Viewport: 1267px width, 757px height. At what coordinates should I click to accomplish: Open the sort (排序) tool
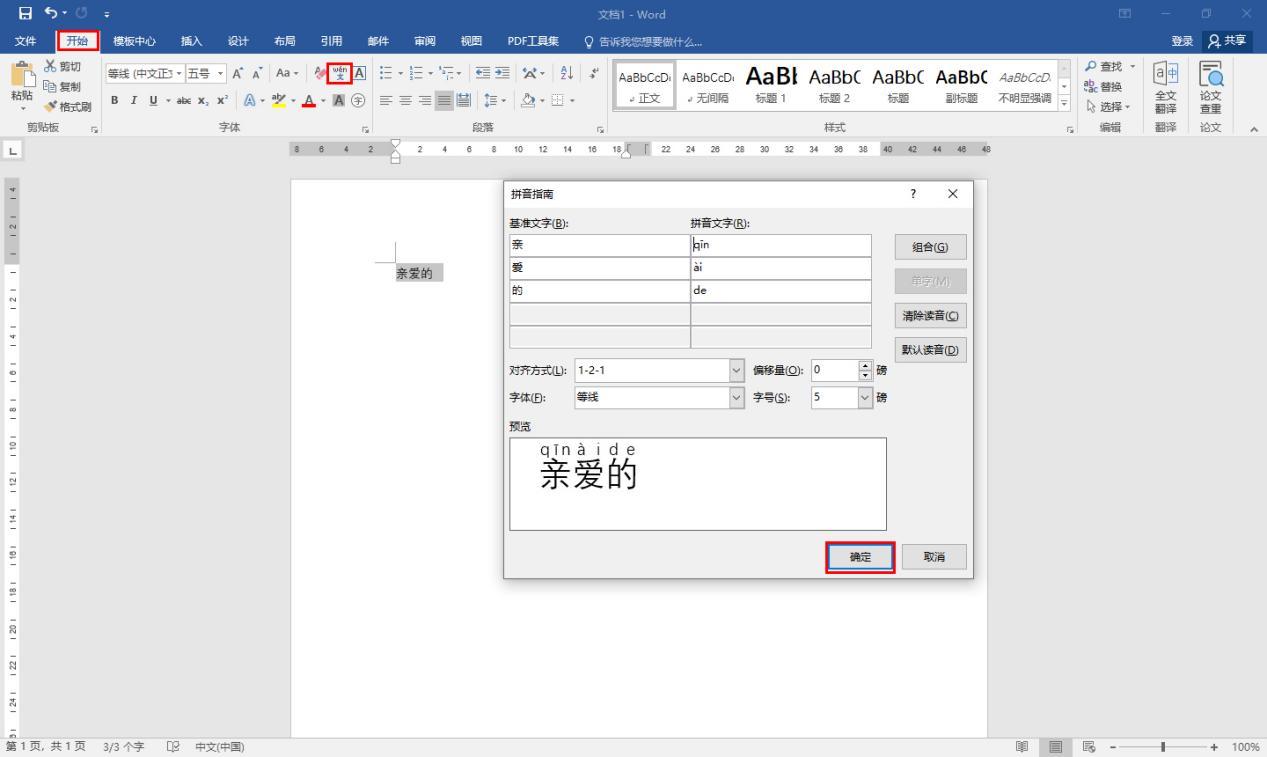point(567,72)
